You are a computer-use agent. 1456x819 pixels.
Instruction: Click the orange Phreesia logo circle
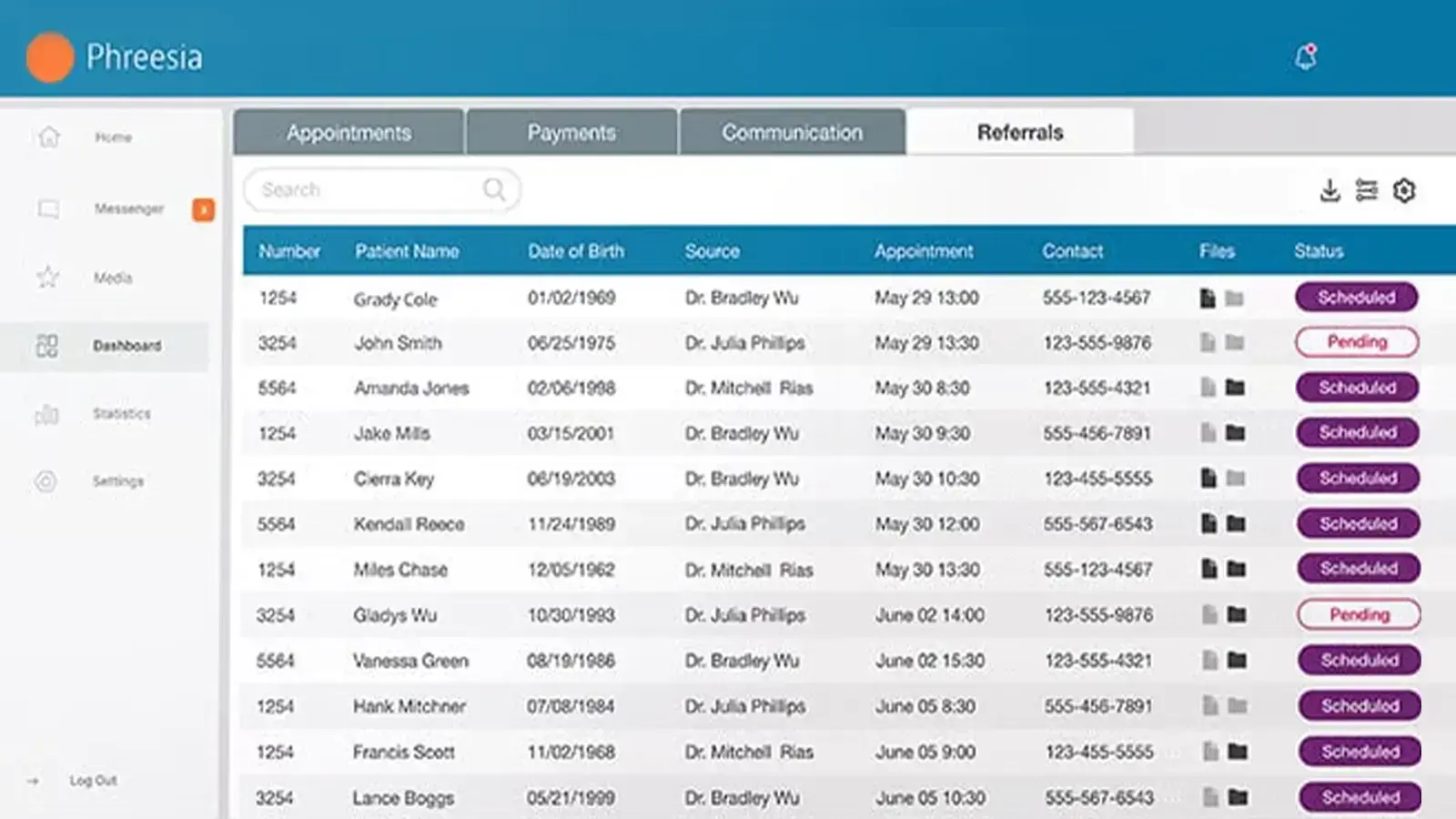coord(50,57)
